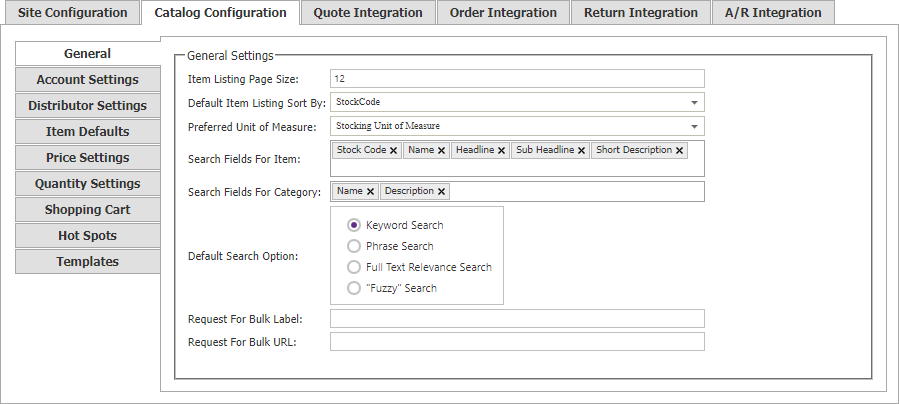The width and height of the screenshot is (899, 404).
Task: Open the A/R Integration tab
Action: point(773,13)
